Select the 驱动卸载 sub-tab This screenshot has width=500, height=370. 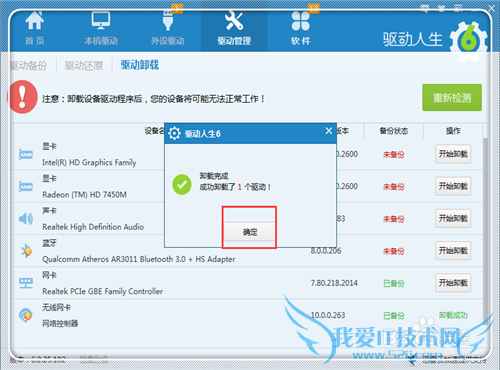click(x=140, y=65)
